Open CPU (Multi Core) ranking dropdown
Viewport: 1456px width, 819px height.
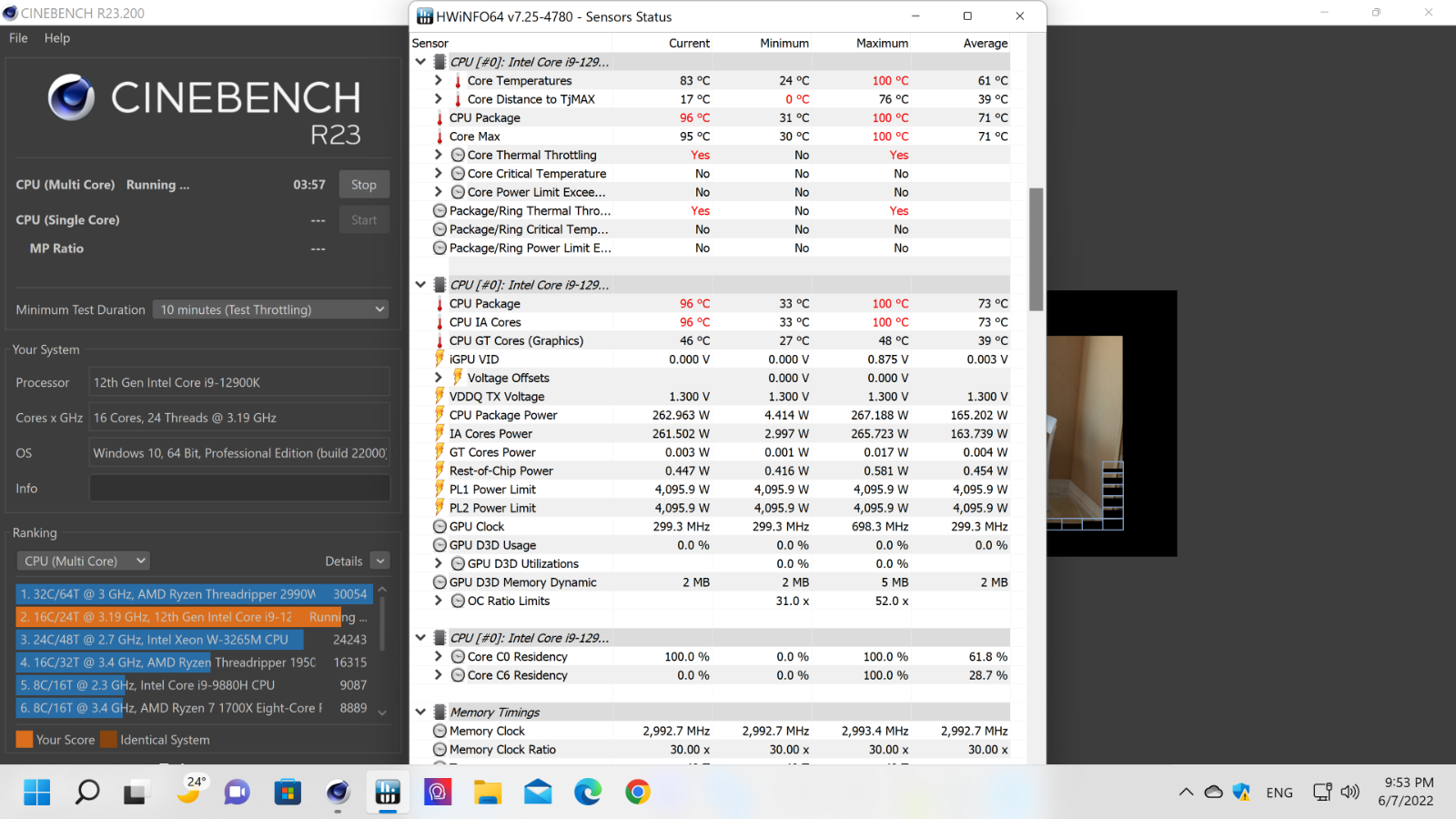(83, 561)
